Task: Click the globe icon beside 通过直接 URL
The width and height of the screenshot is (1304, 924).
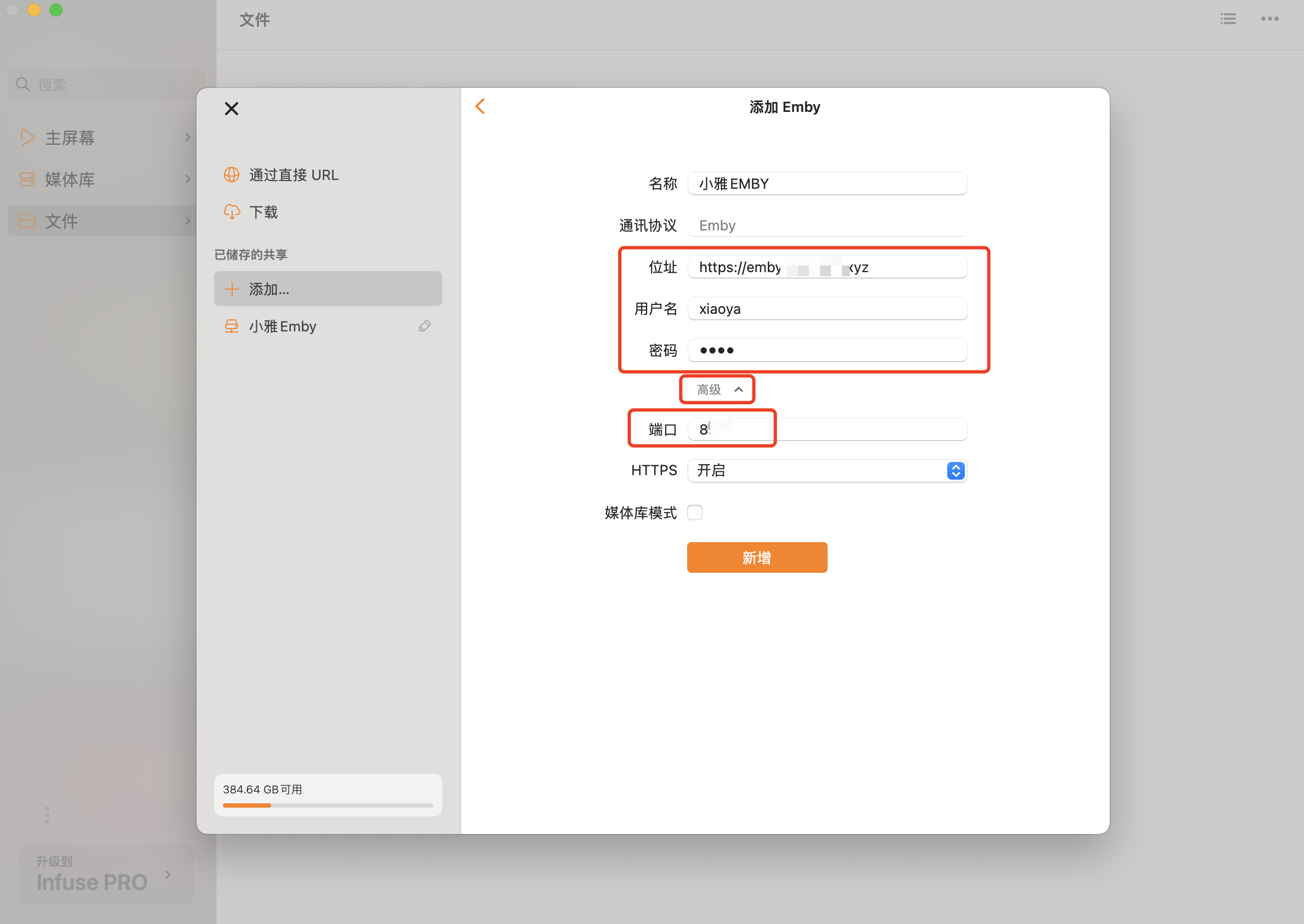Action: pyautogui.click(x=232, y=174)
